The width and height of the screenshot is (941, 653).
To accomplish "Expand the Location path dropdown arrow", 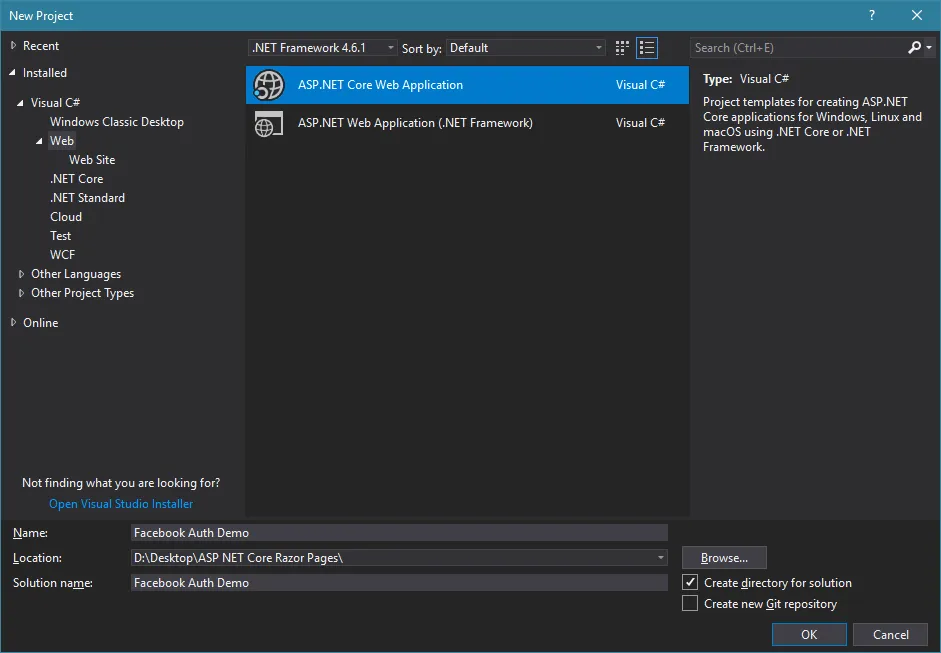I will pos(660,558).
